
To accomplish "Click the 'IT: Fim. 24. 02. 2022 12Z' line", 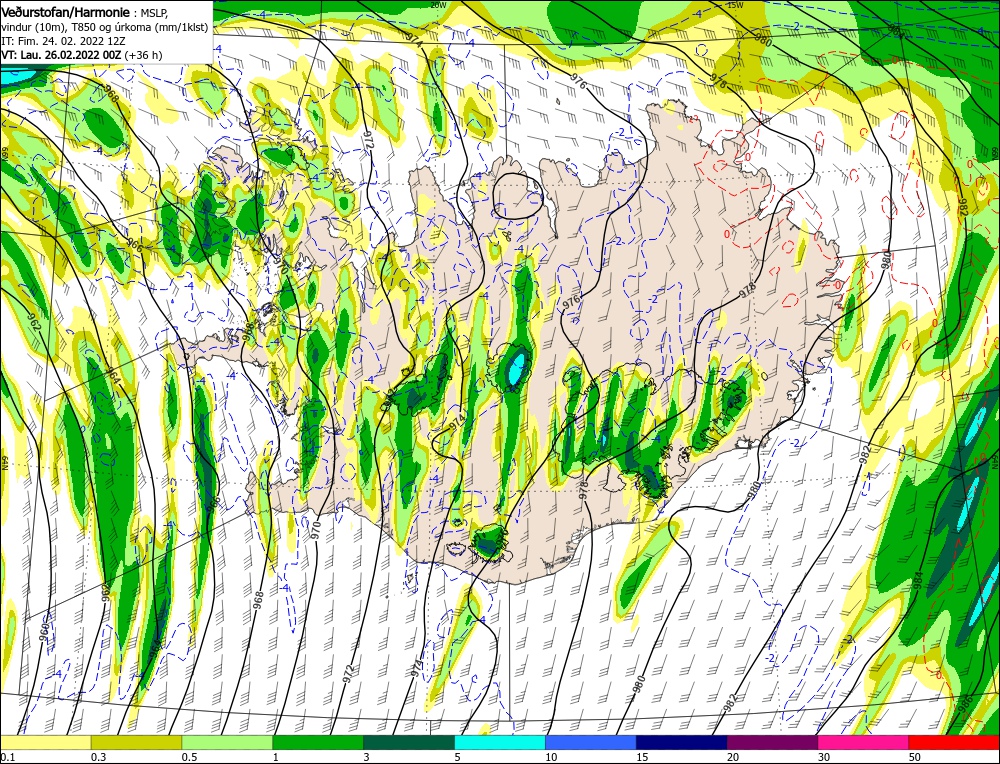I will point(63,41).
